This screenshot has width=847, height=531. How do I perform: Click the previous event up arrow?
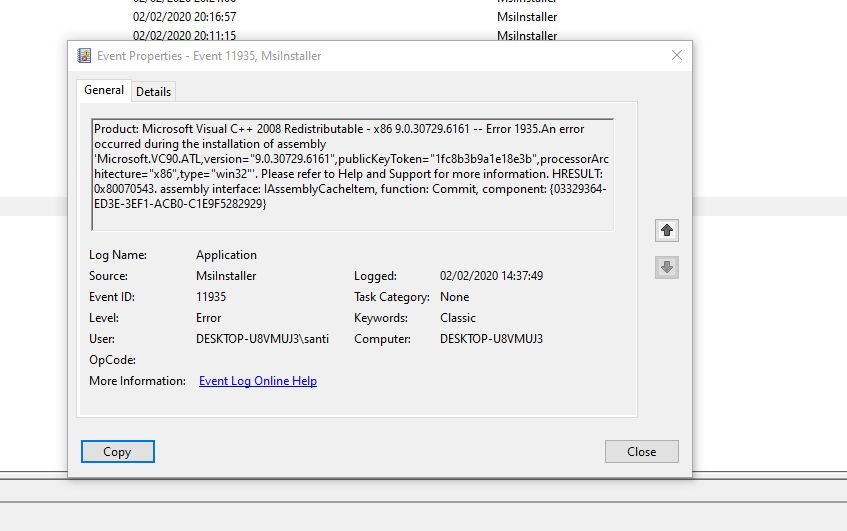[x=667, y=231]
